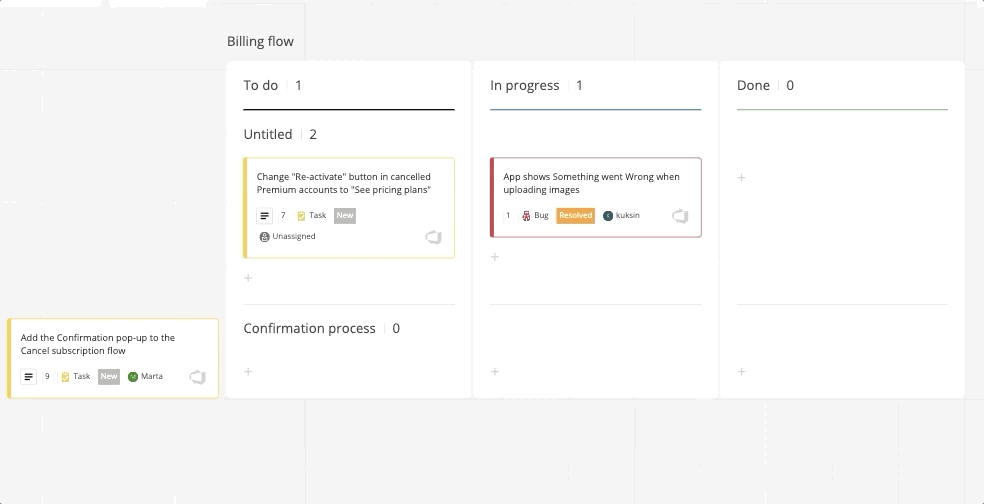Click the description icon on the Re-activate button card
Image resolution: width=984 pixels, height=504 pixels.
(x=265, y=216)
